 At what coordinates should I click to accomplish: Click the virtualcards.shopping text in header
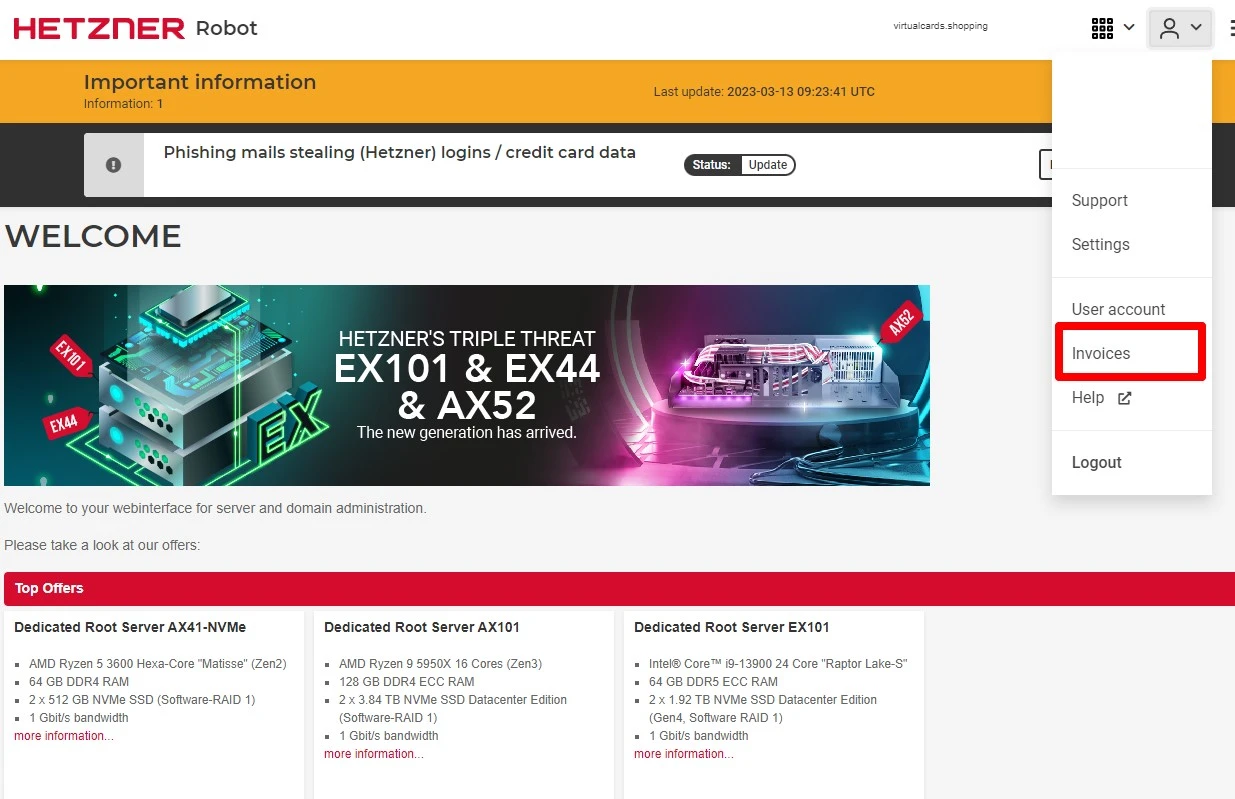coord(940,26)
